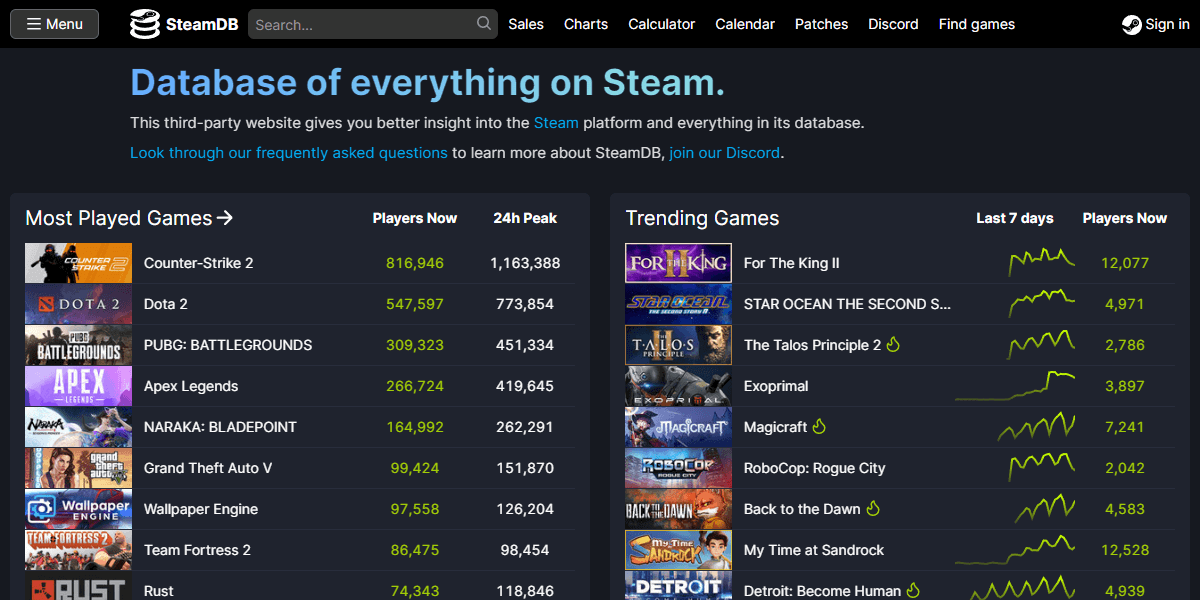
Task: Click the Dota 2 game thumbnail
Action: (78, 303)
